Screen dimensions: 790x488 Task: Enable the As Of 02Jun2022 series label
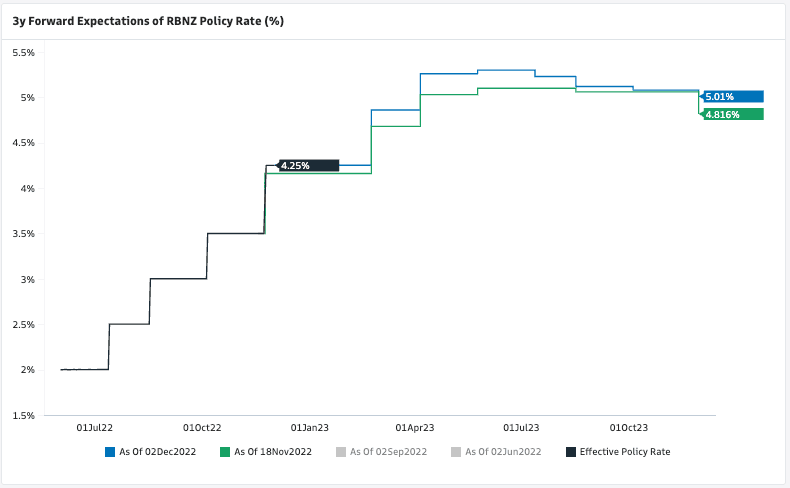(x=503, y=452)
